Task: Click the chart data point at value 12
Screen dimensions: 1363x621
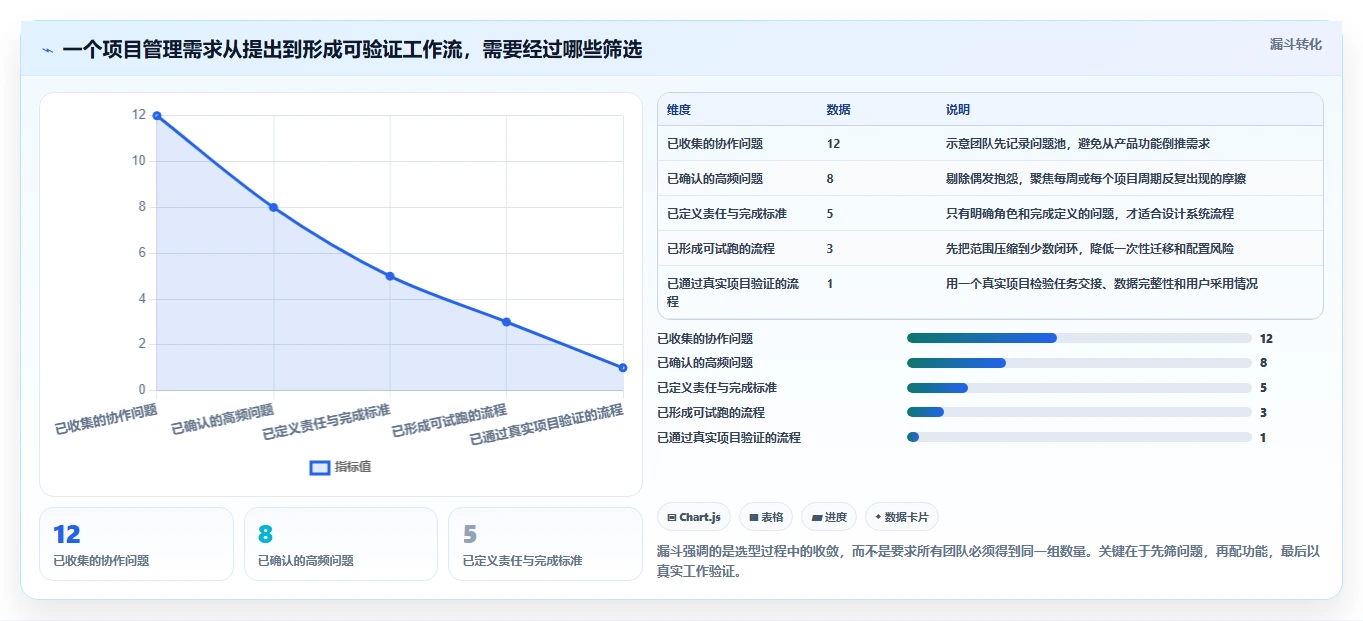Action: pos(157,116)
